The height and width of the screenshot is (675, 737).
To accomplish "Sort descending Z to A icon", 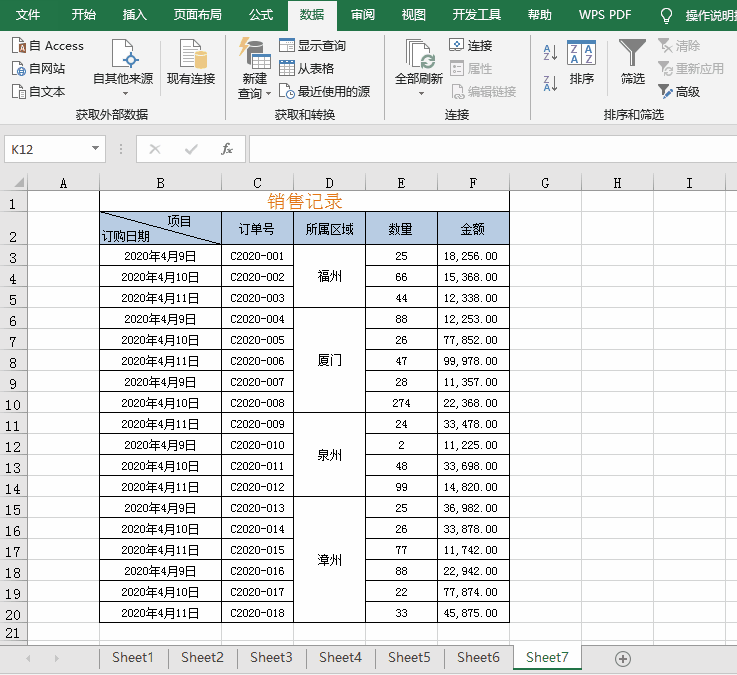I will coord(550,83).
